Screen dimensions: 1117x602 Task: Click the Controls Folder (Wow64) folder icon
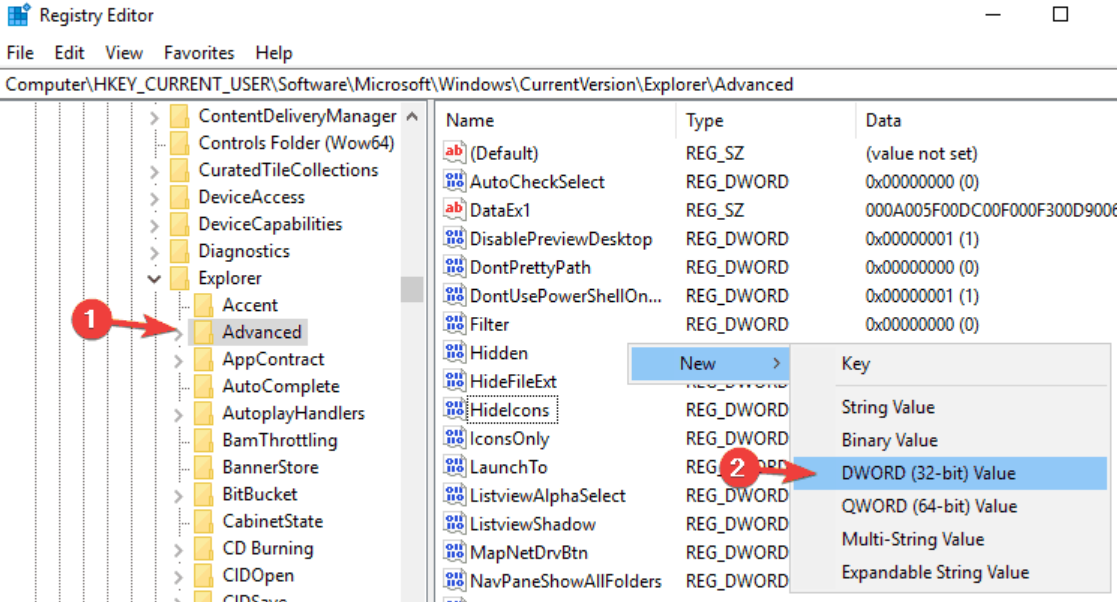tap(180, 143)
